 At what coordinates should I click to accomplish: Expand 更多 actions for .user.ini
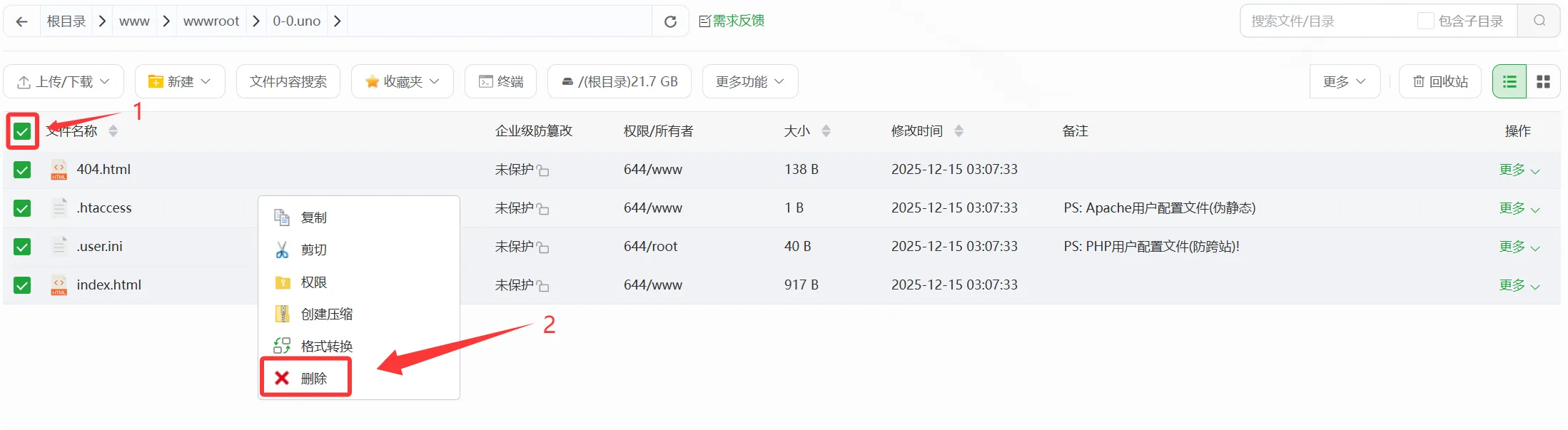tap(1519, 247)
